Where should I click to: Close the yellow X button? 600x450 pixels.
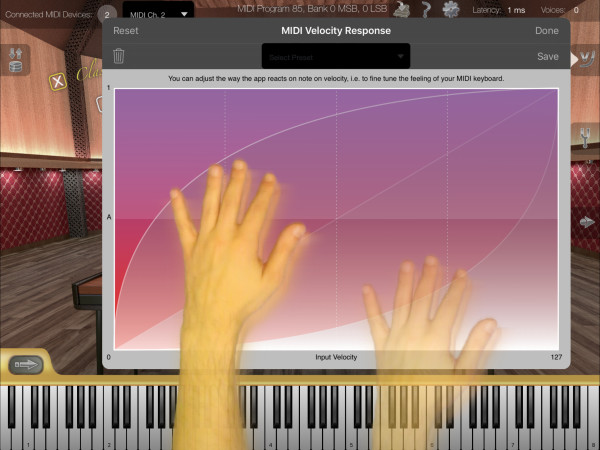pos(58,82)
